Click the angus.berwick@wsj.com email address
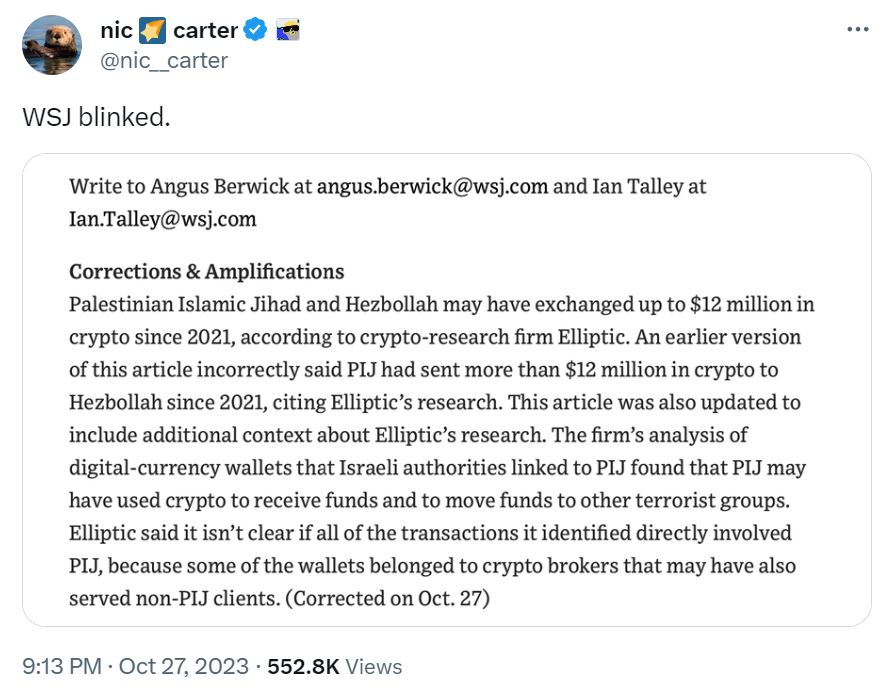Viewport: 894px width, 698px height. (x=432, y=186)
